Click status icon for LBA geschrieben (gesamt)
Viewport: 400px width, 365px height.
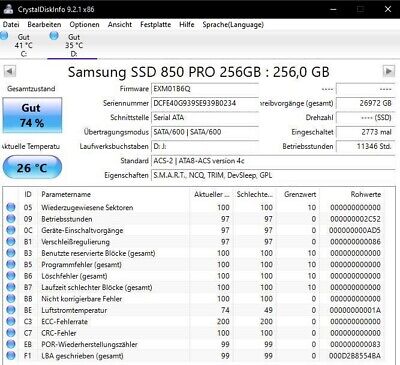tap(11, 356)
